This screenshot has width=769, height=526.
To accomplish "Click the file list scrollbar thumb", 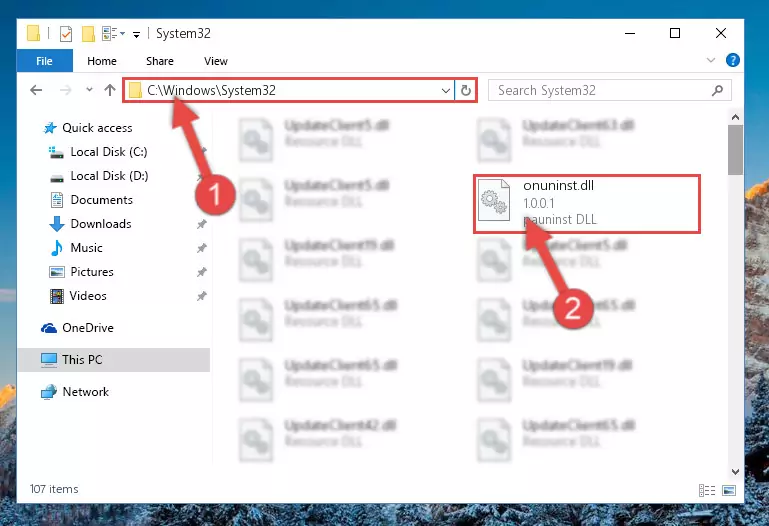I will (x=735, y=150).
